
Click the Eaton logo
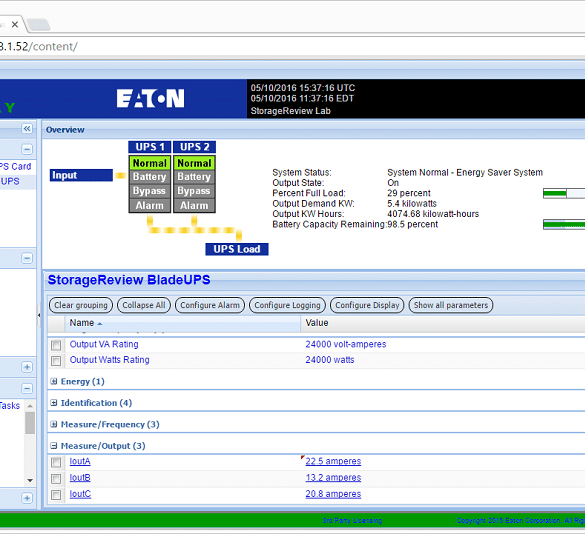(150, 98)
